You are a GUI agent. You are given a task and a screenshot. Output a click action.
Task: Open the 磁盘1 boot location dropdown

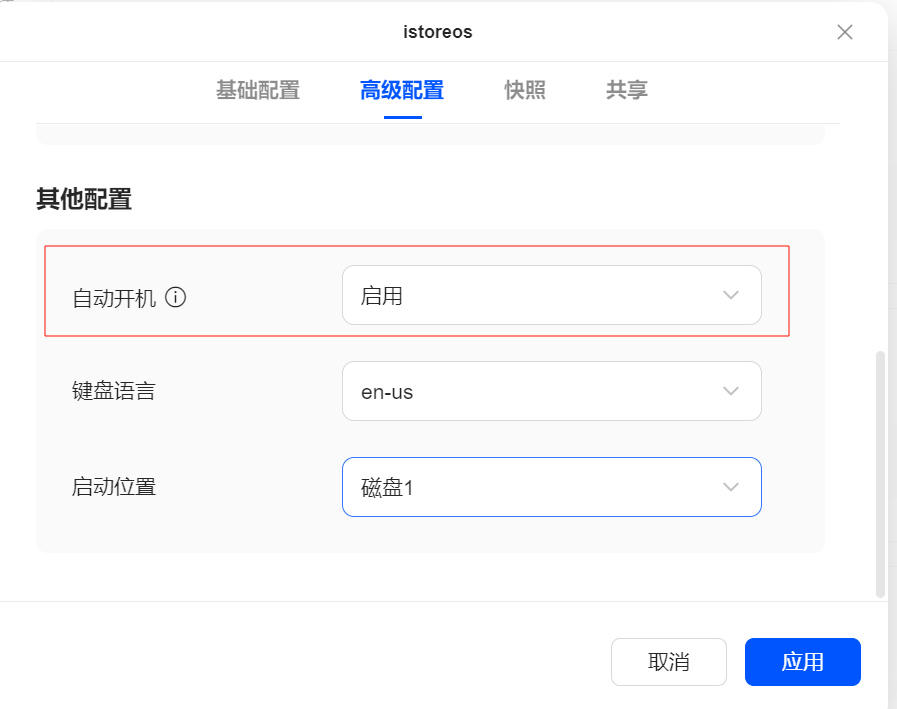pyautogui.click(x=551, y=487)
